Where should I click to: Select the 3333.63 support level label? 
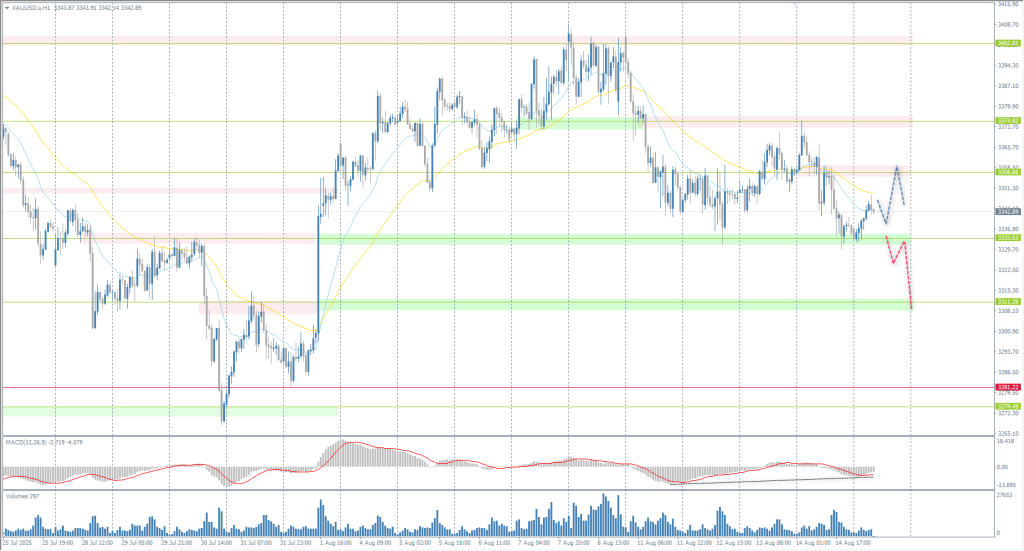1007,238
